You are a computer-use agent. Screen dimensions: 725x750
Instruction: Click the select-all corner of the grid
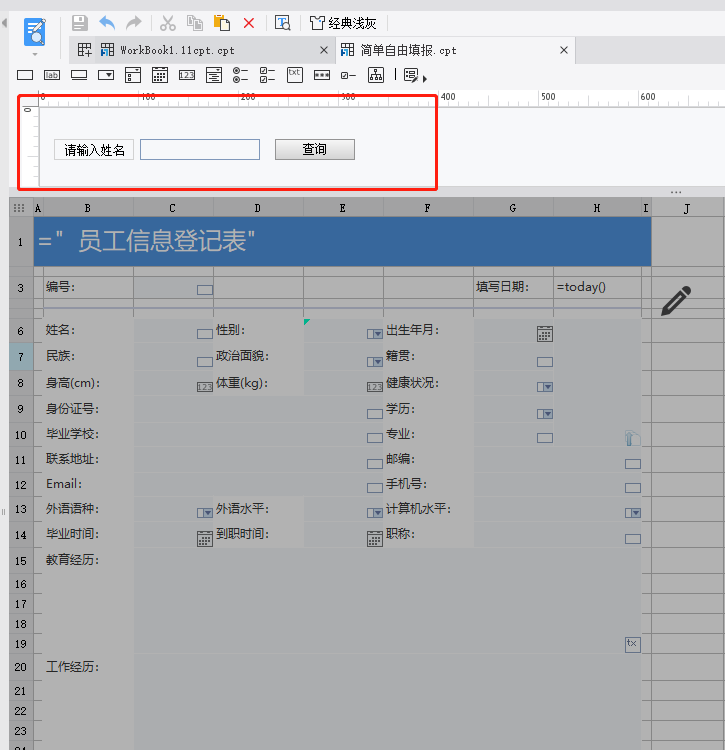[19, 208]
